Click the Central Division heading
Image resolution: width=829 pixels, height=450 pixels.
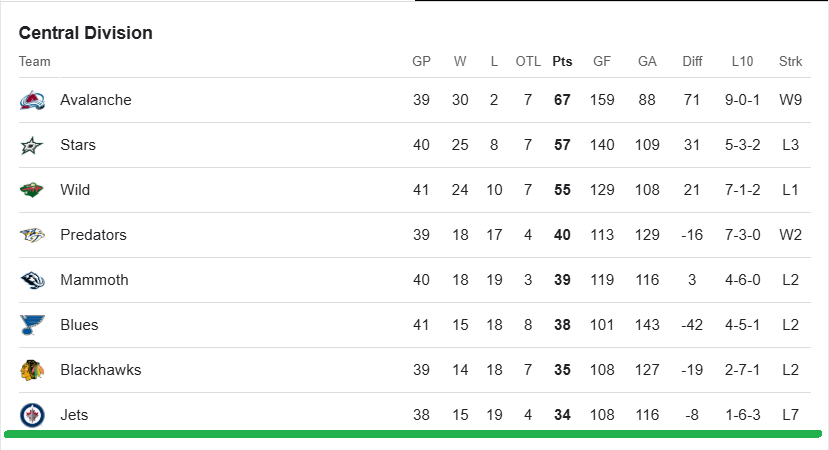click(86, 33)
